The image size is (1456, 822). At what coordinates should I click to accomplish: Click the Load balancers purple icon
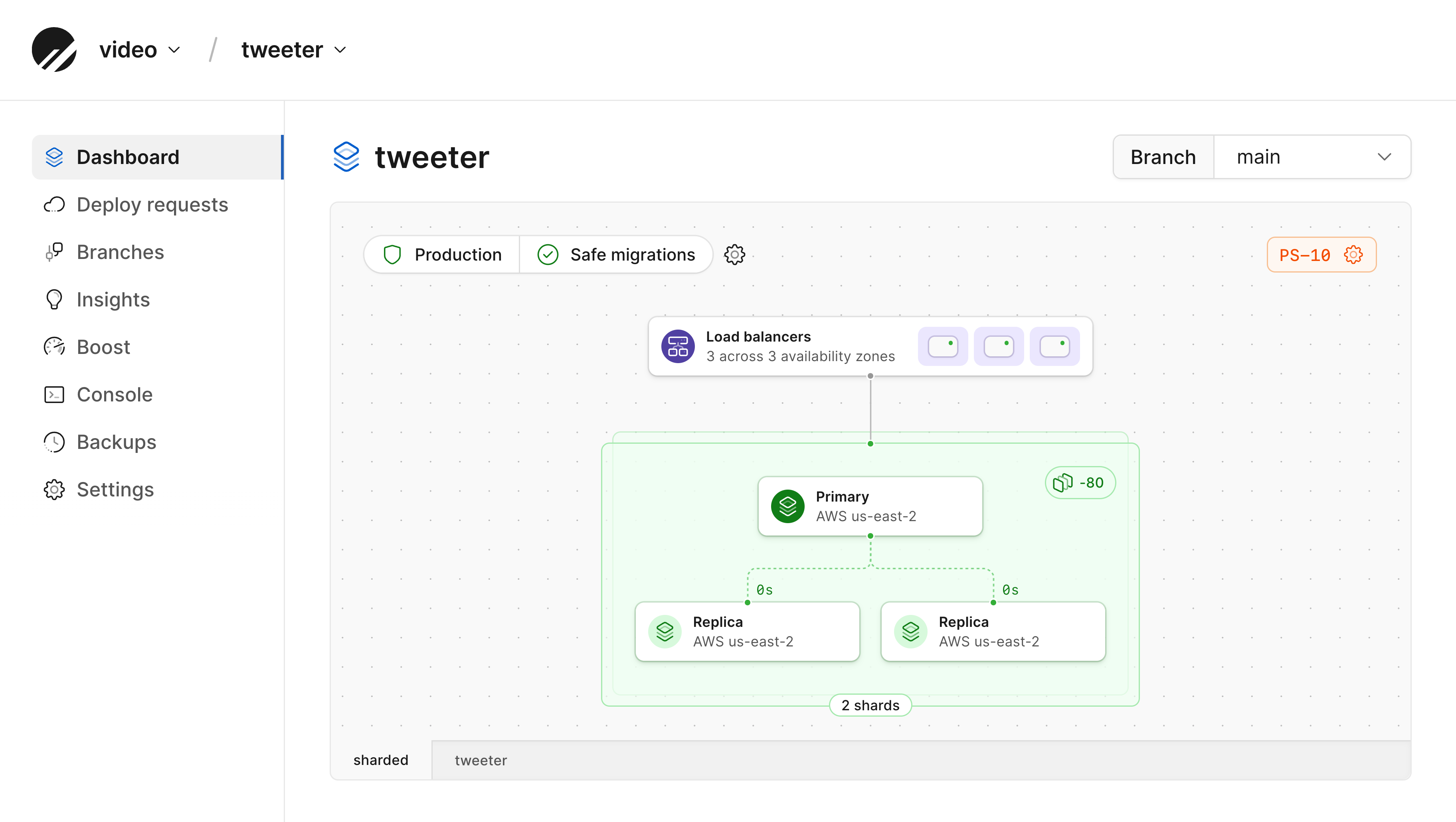(677, 346)
